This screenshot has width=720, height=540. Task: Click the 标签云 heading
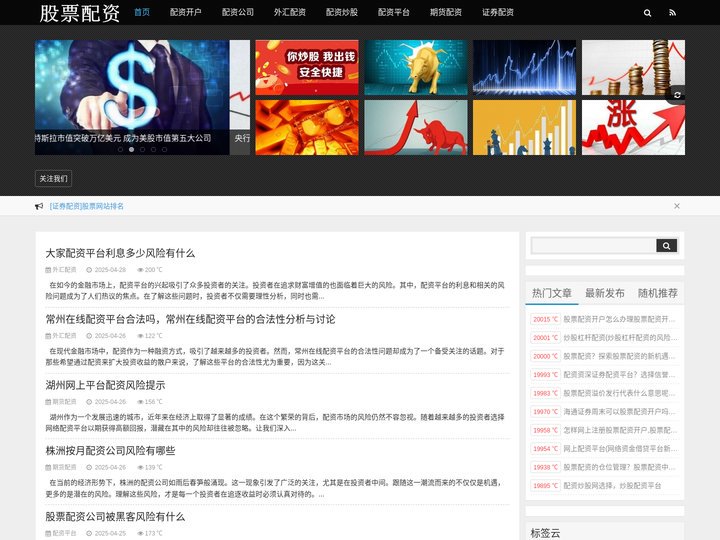pyautogui.click(x=545, y=533)
